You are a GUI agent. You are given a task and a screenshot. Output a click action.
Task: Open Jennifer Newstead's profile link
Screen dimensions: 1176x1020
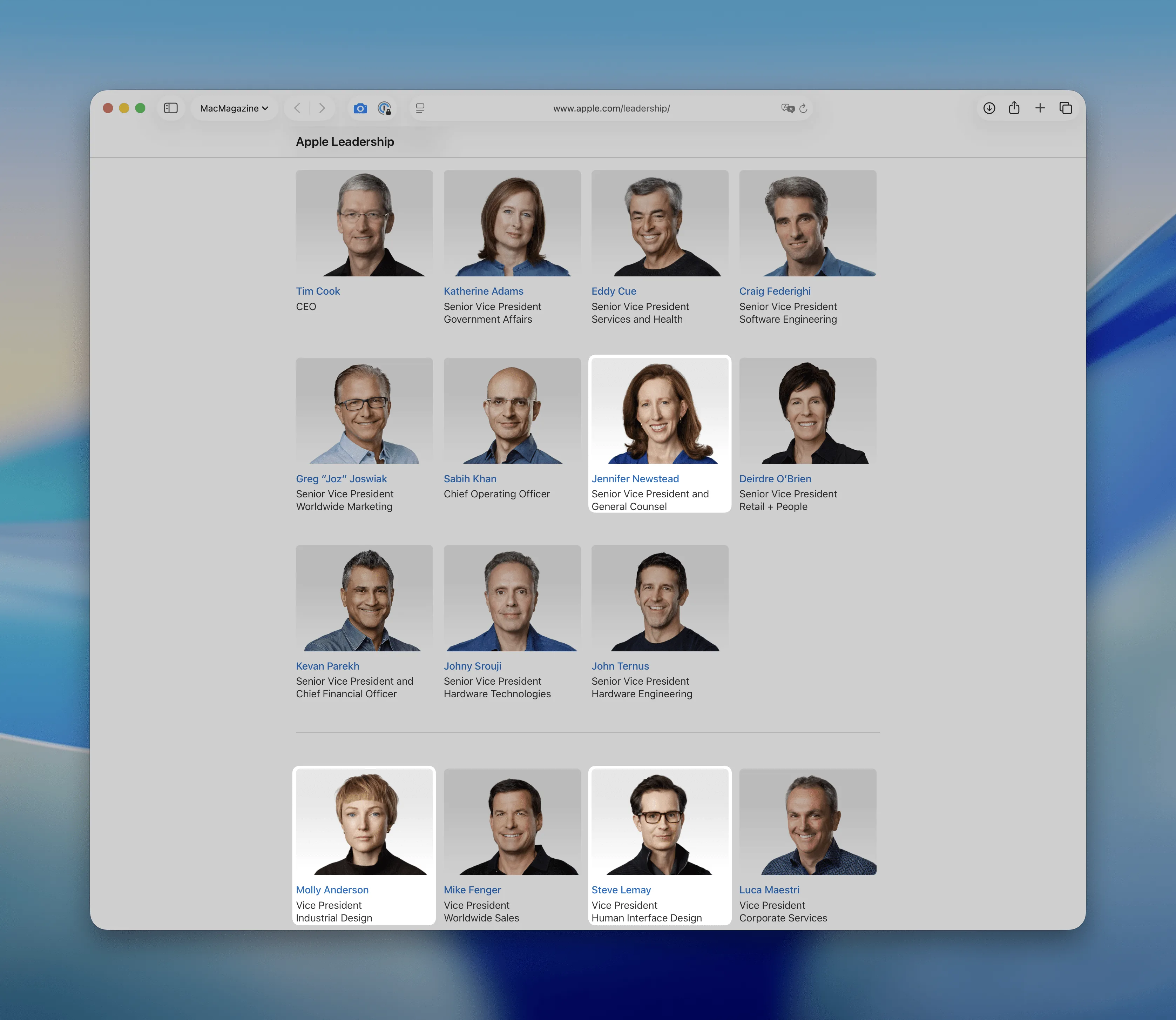[635, 479]
